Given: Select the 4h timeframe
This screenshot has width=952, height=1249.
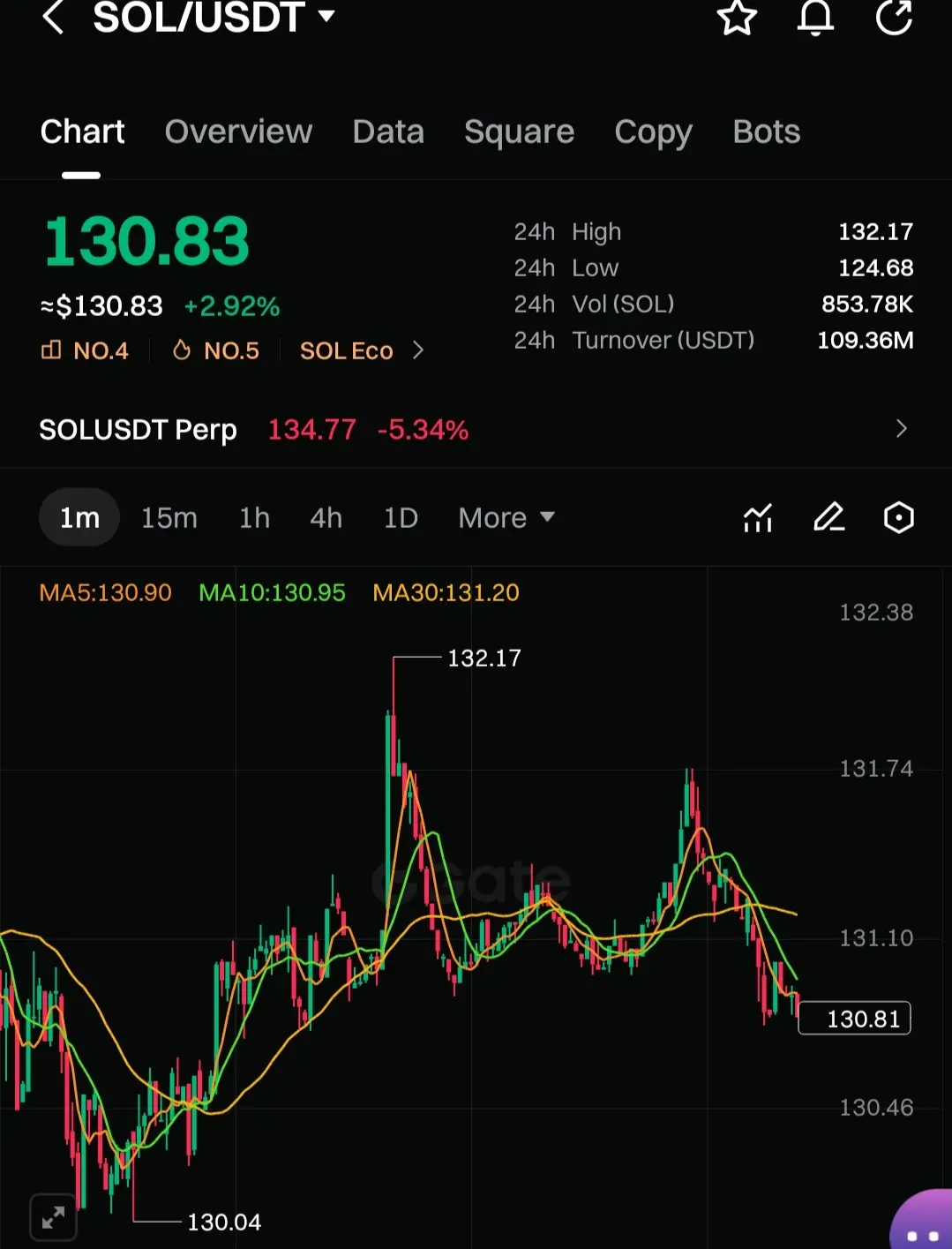Looking at the screenshot, I should click(x=326, y=517).
